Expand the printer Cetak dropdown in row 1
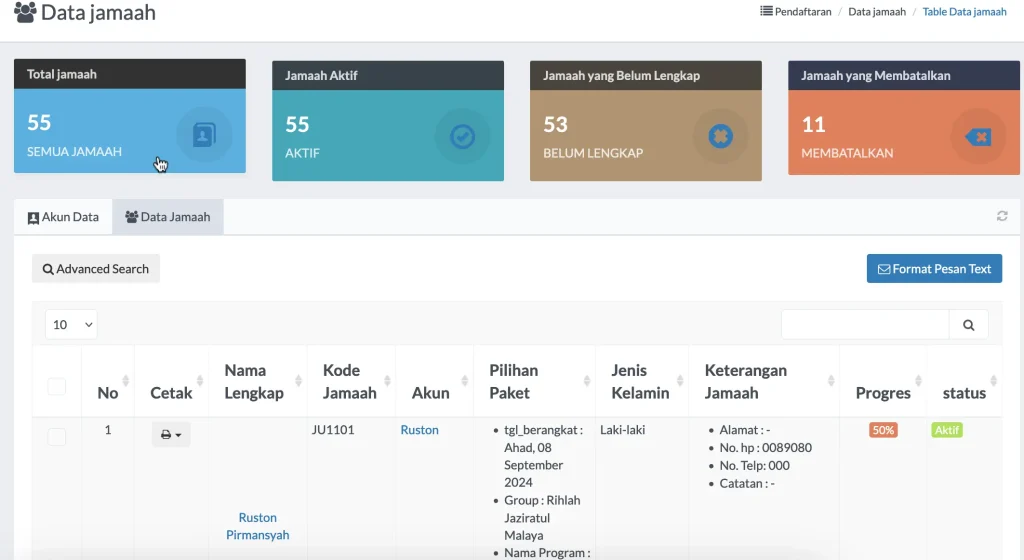The width and height of the screenshot is (1024, 560). point(171,434)
